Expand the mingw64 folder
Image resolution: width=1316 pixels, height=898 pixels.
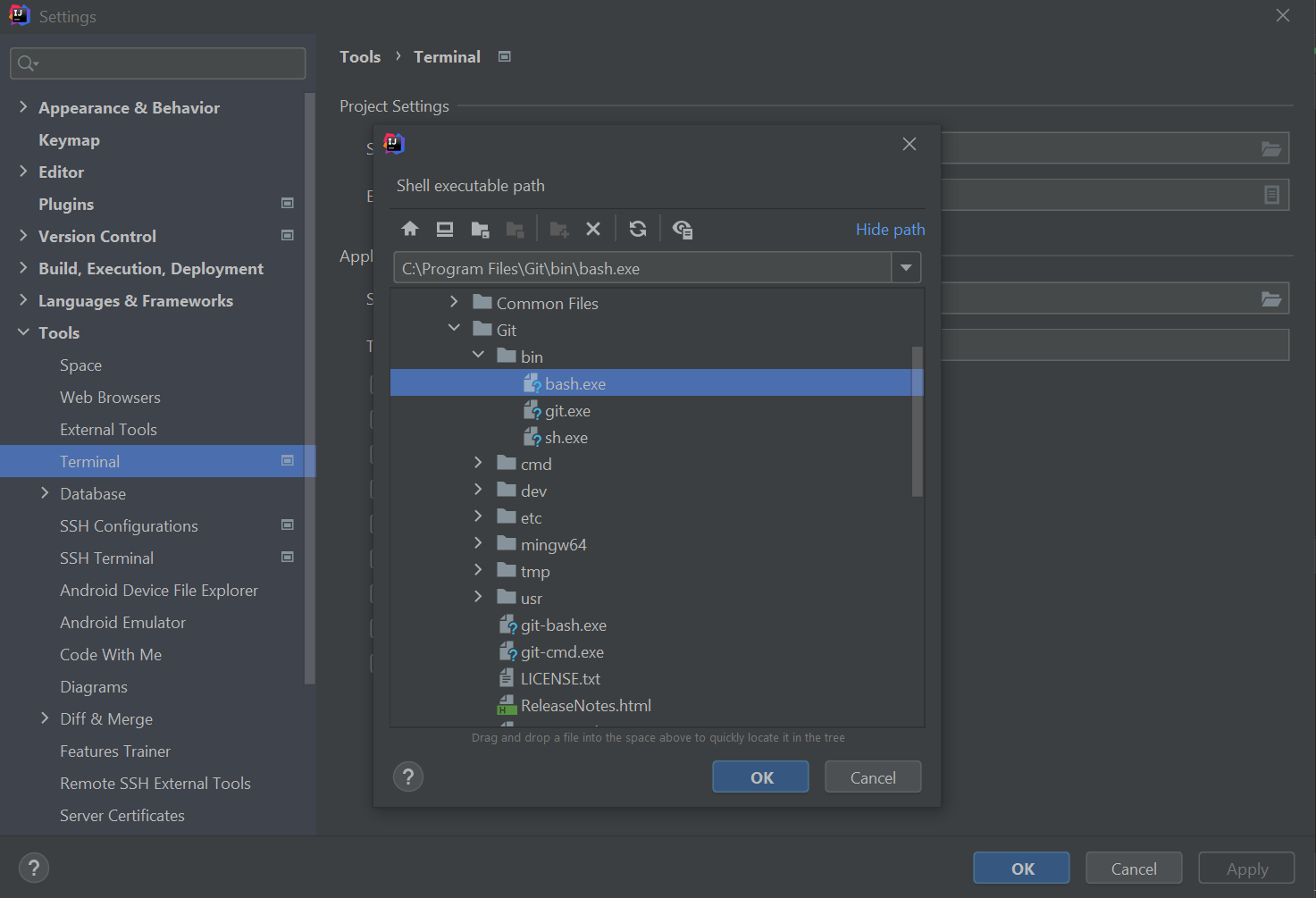tap(479, 543)
